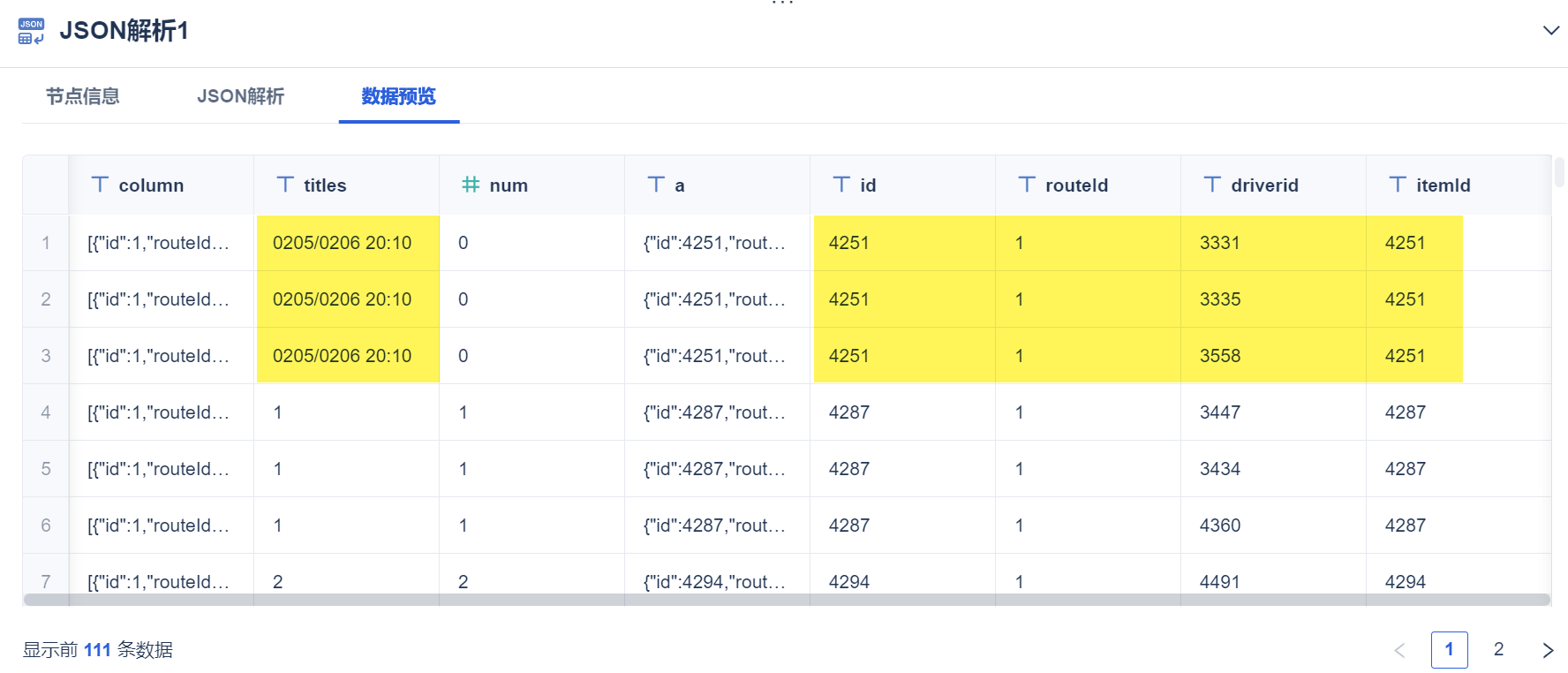Click driverid value 4360

click(x=1219, y=526)
